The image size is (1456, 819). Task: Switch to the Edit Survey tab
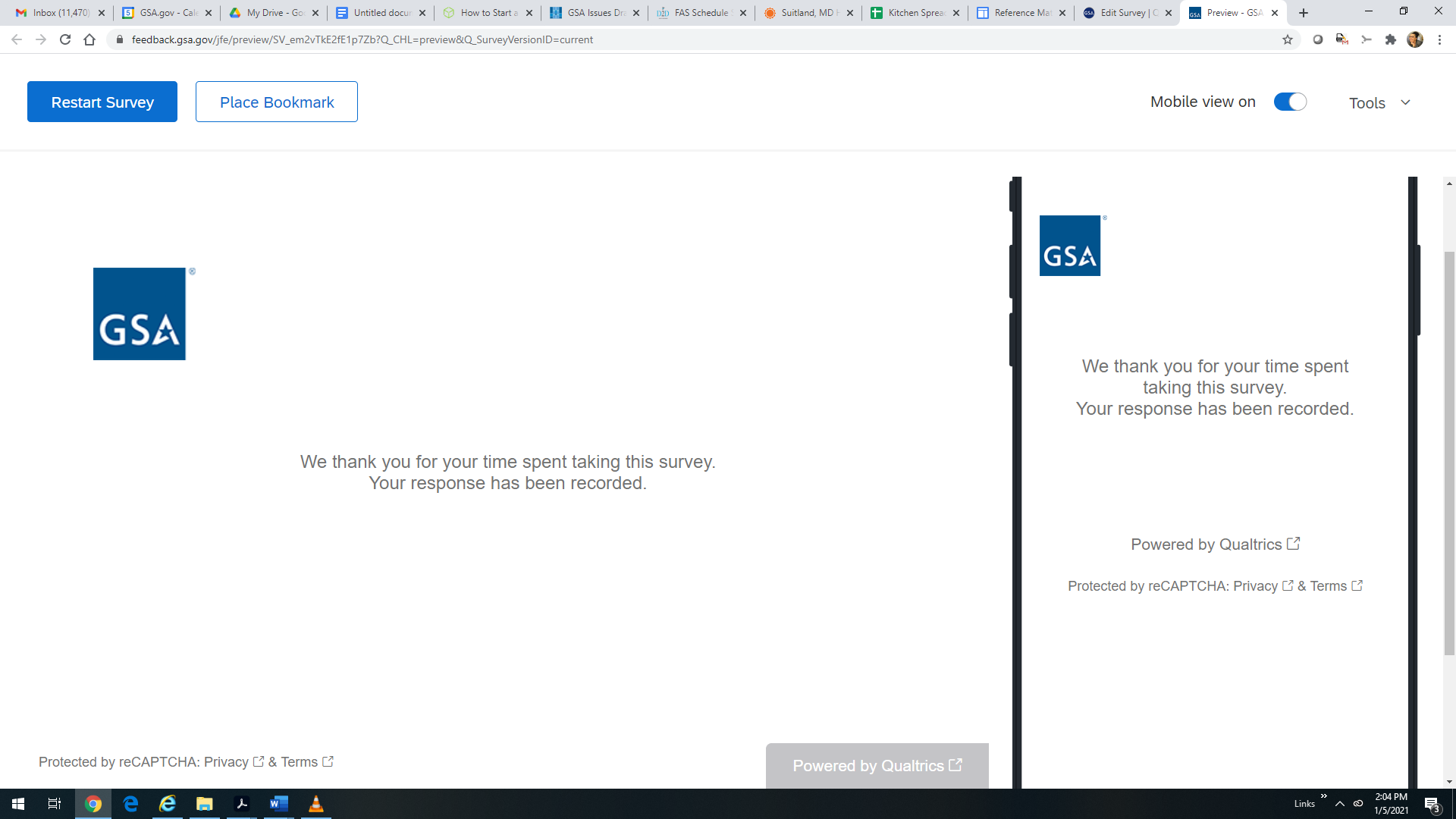pyautogui.click(x=1122, y=13)
